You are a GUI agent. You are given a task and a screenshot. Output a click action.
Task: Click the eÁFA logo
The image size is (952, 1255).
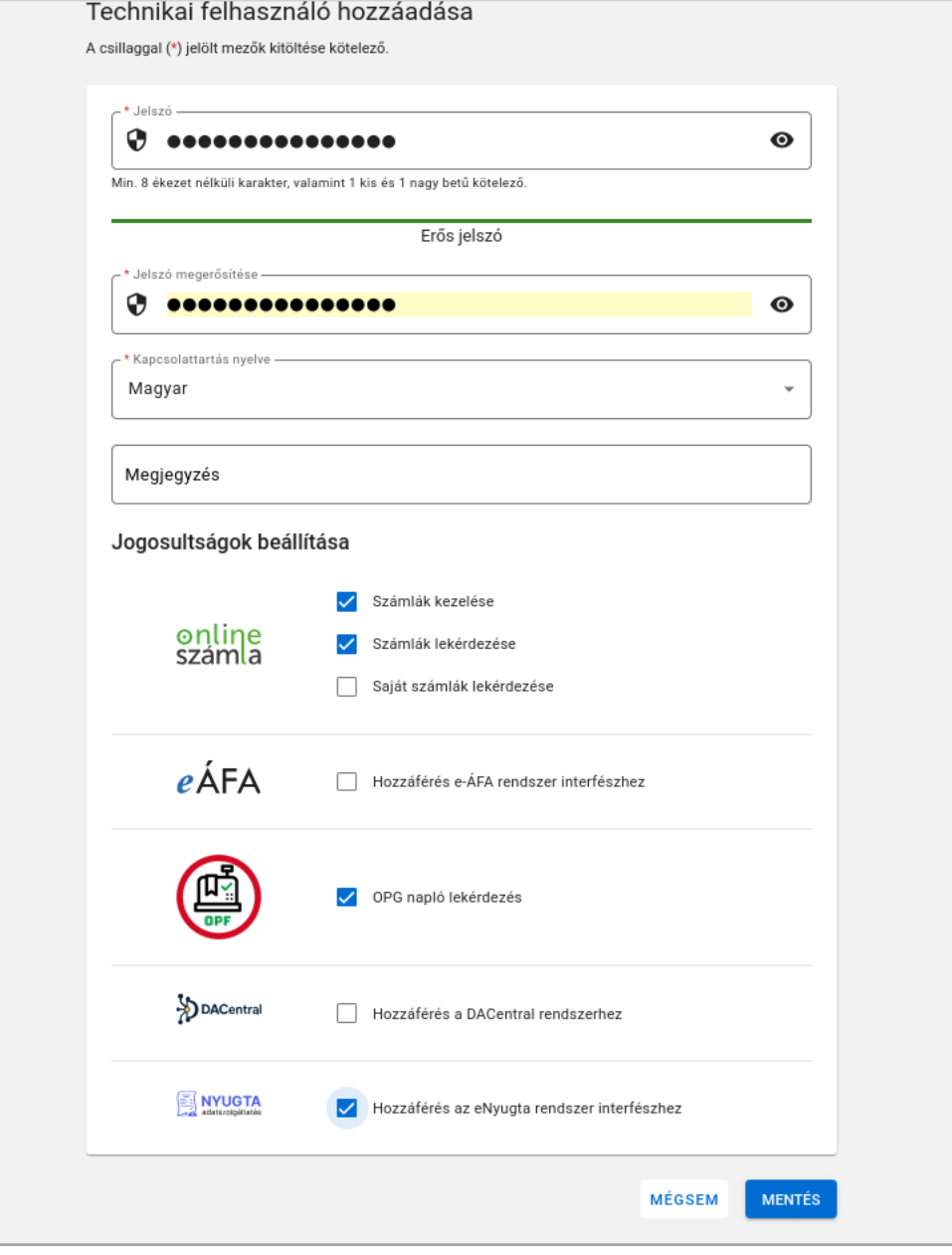click(x=219, y=779)
